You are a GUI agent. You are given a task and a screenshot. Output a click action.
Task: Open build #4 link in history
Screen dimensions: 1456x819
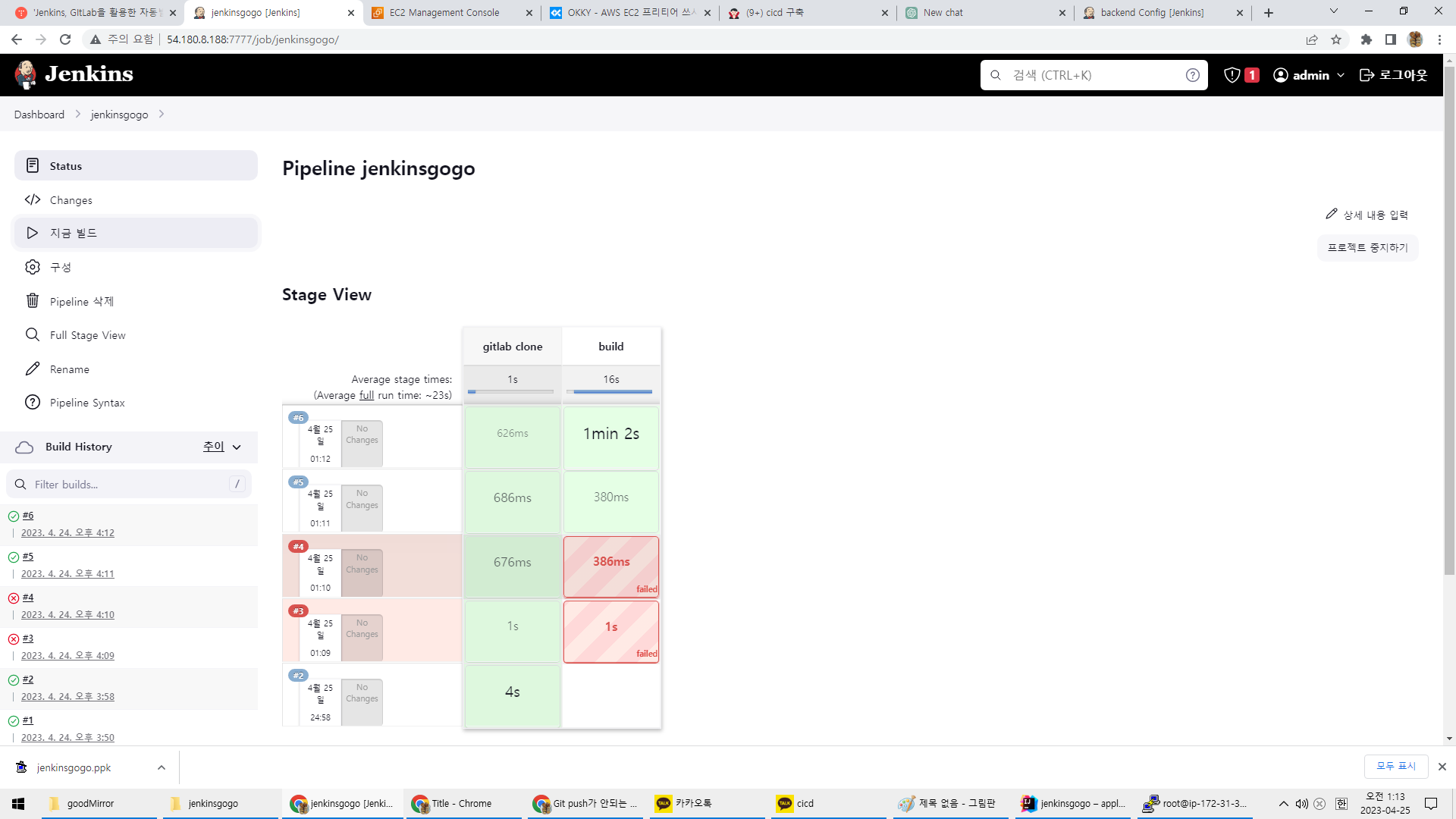28,598
